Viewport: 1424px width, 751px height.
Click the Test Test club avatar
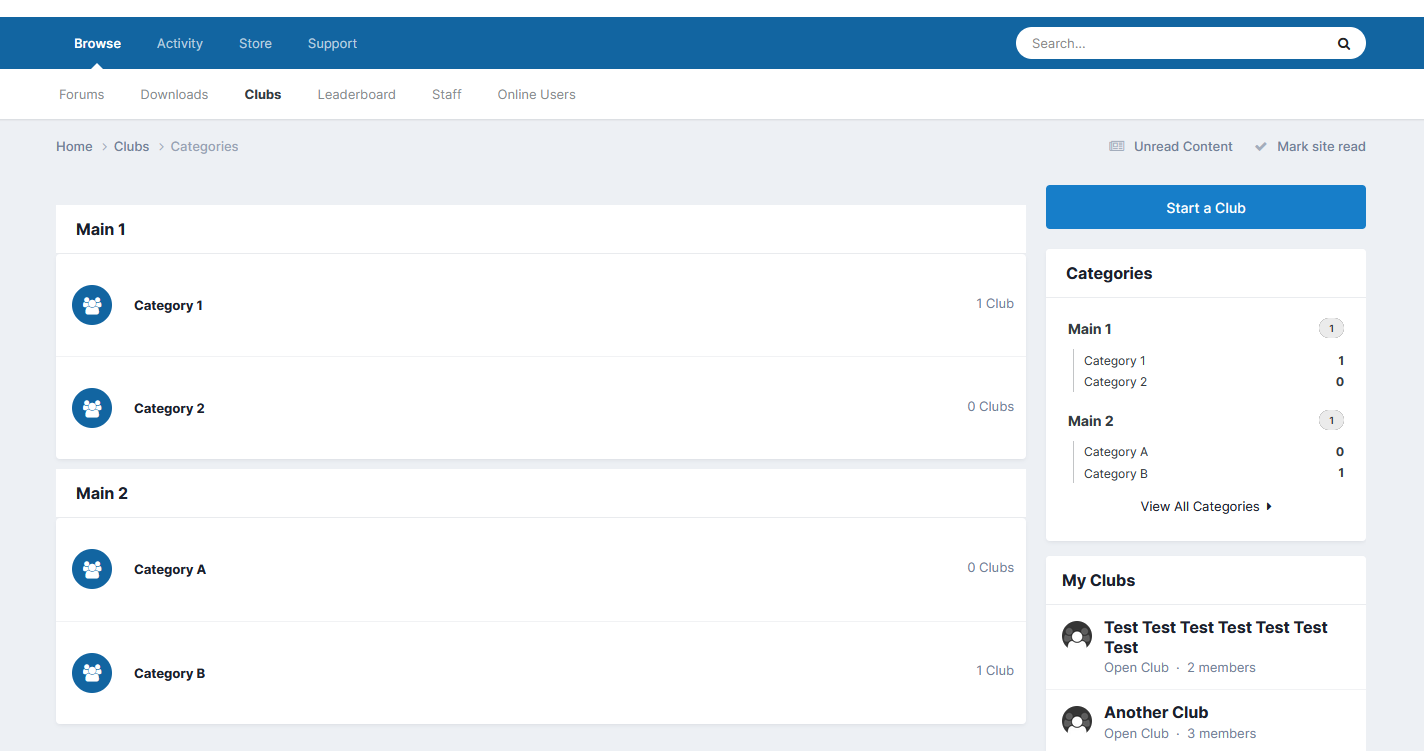(1077, 636)
